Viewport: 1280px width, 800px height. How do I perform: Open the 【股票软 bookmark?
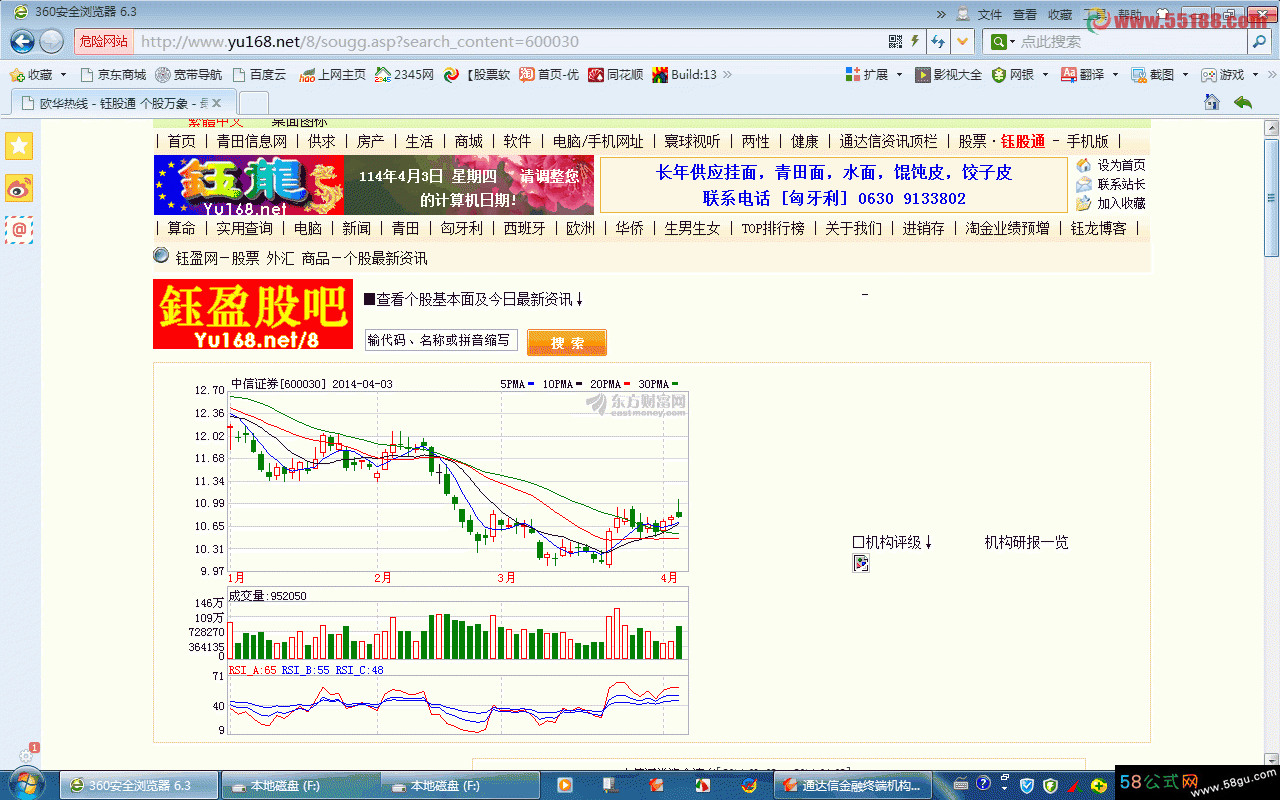pos(478,74)
